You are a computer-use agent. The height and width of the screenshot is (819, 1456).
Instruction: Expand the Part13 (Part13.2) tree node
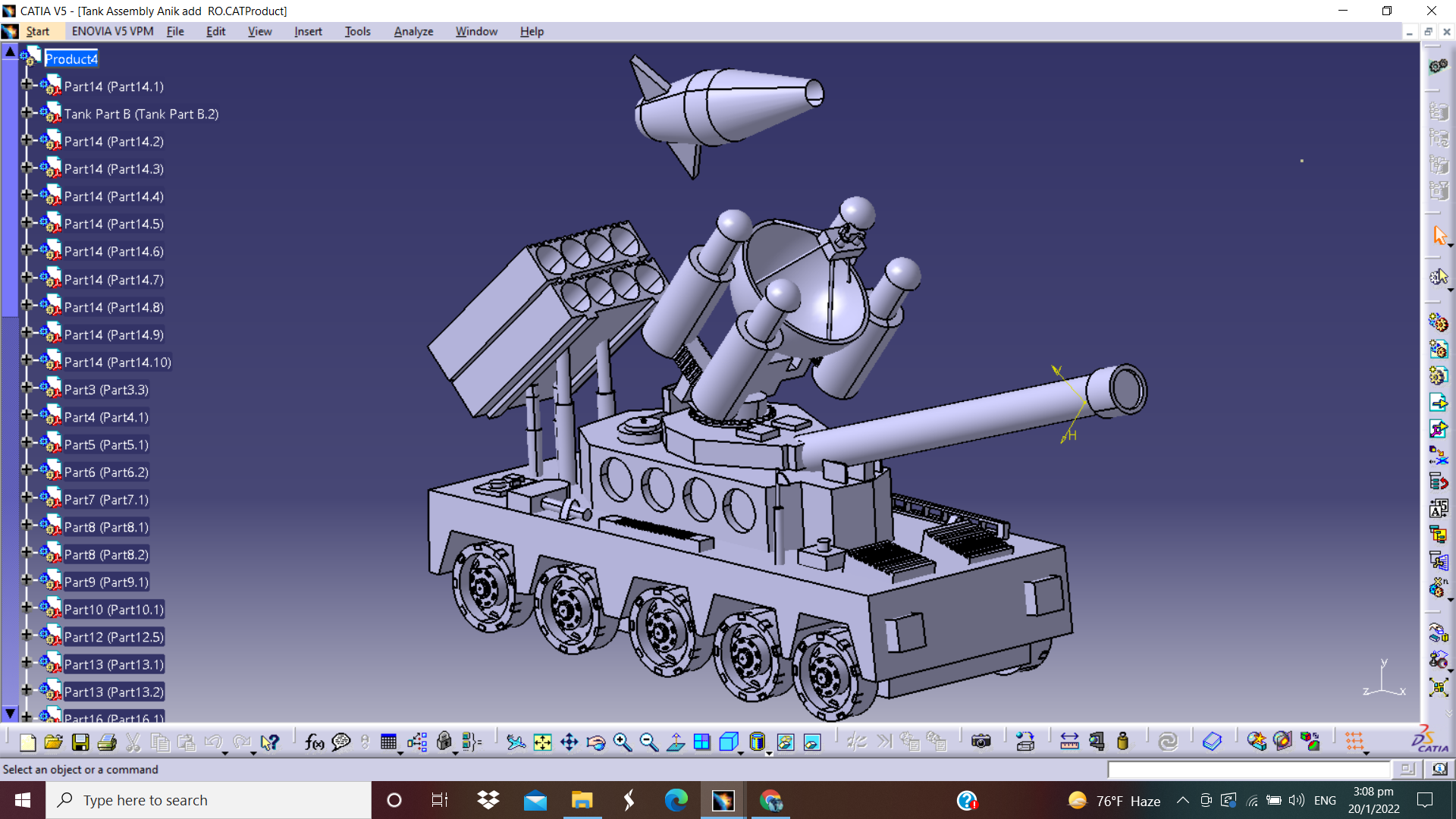(27, 690)
